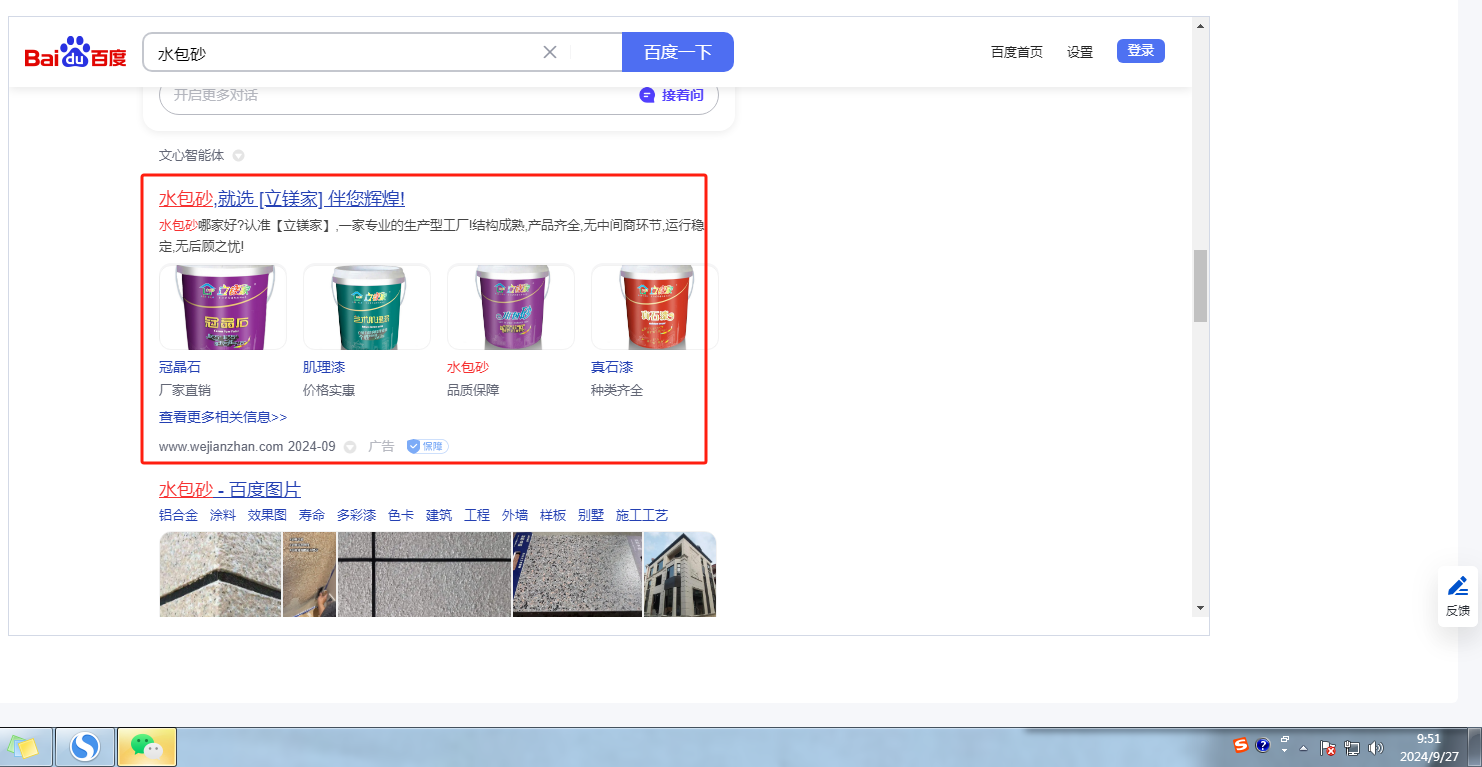
Task: Click the 广告 ad label
Action: click(x=382, y=447)
